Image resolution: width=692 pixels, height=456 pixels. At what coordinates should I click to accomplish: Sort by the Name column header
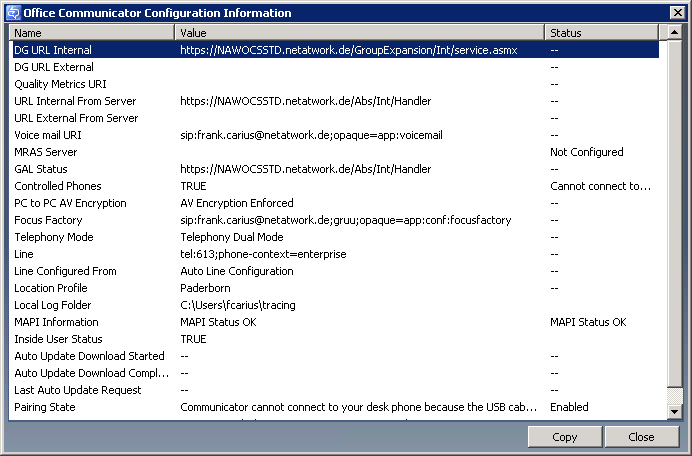point(92,33)
